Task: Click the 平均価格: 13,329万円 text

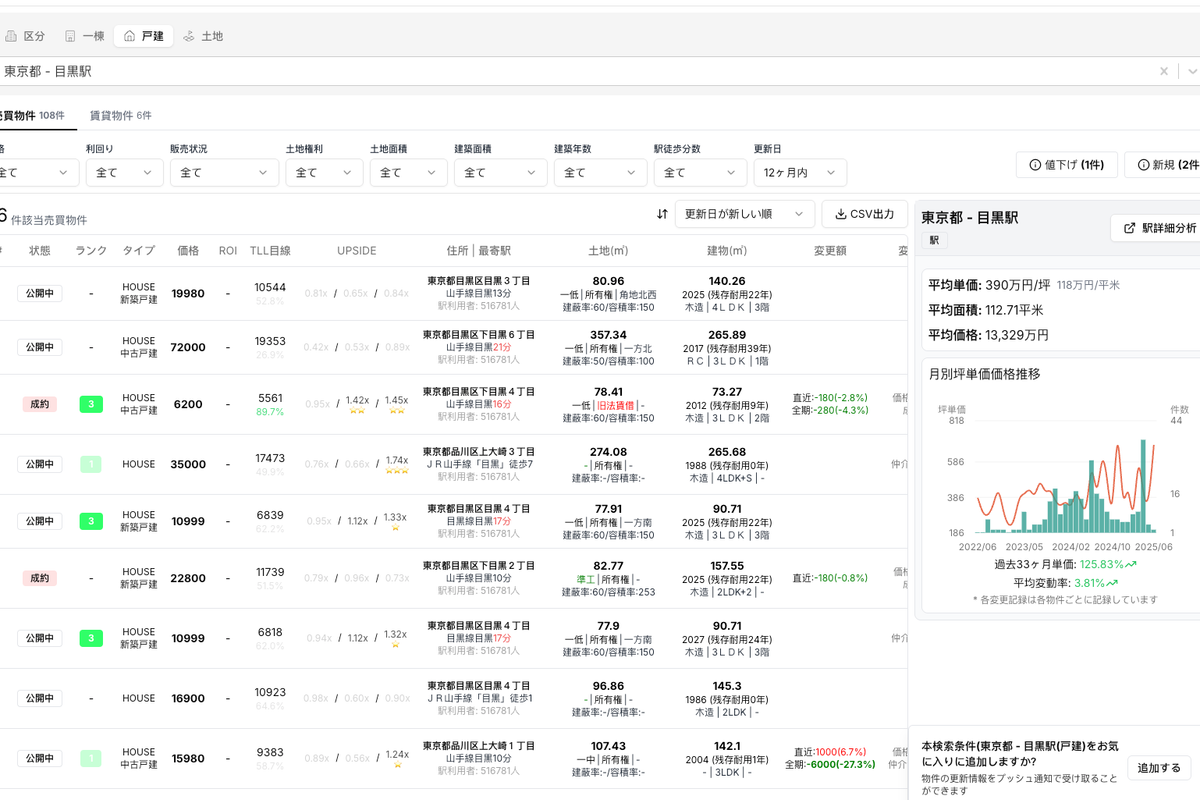Action: click(989, 335)
